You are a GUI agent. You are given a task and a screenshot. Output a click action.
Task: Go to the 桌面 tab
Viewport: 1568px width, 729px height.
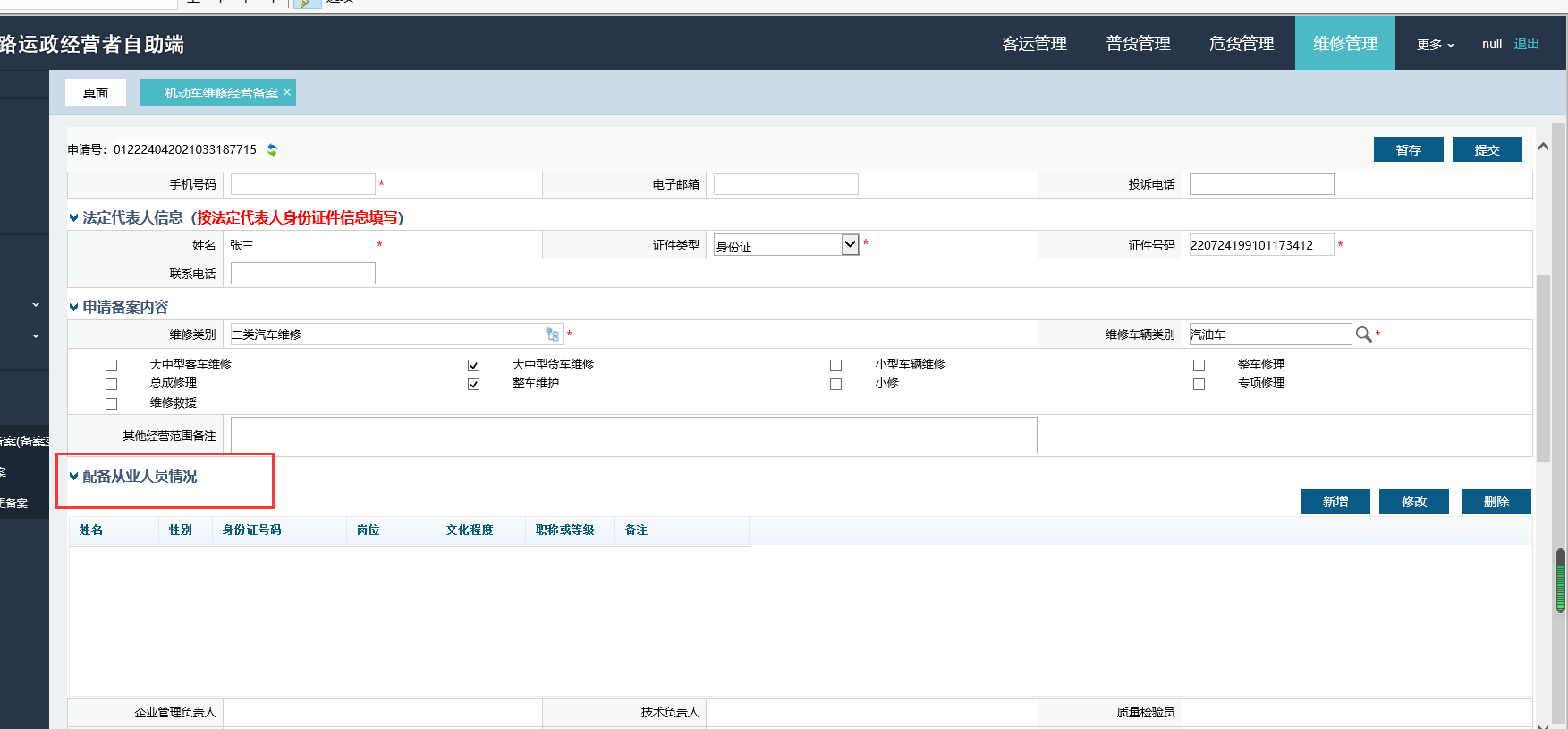coord(96,93)
